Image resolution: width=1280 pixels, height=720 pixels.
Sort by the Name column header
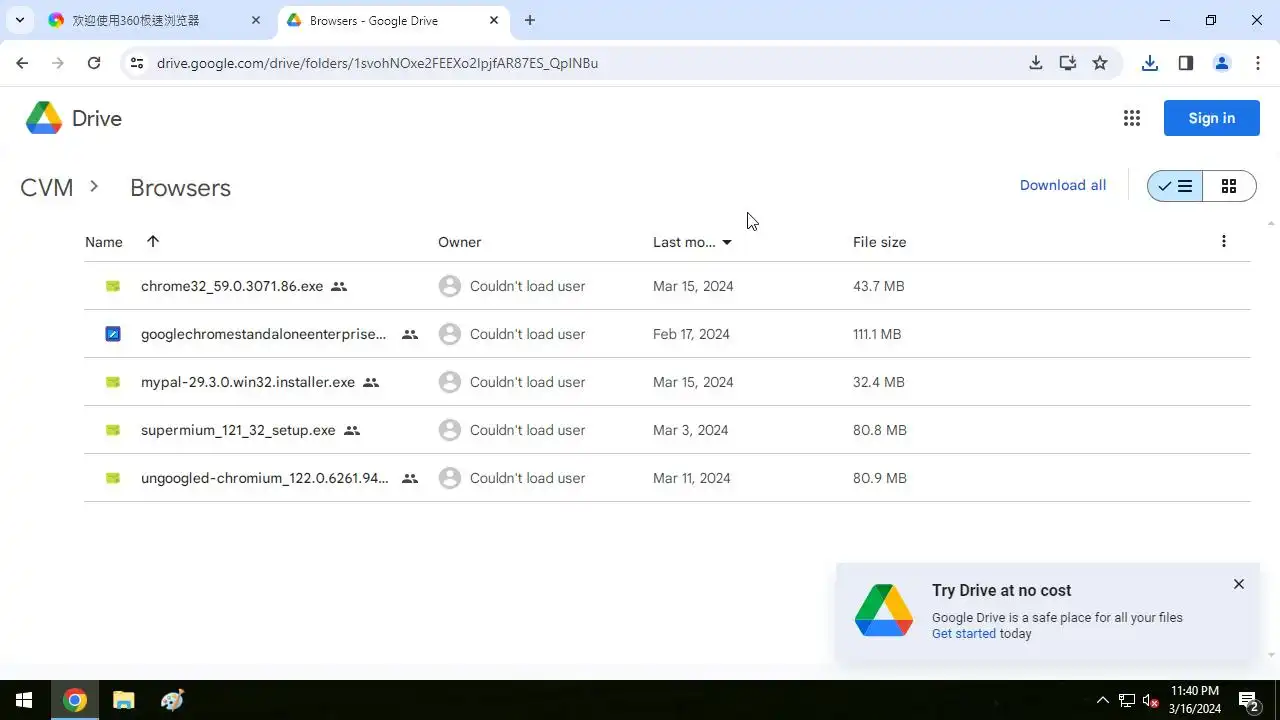[104, 242]
